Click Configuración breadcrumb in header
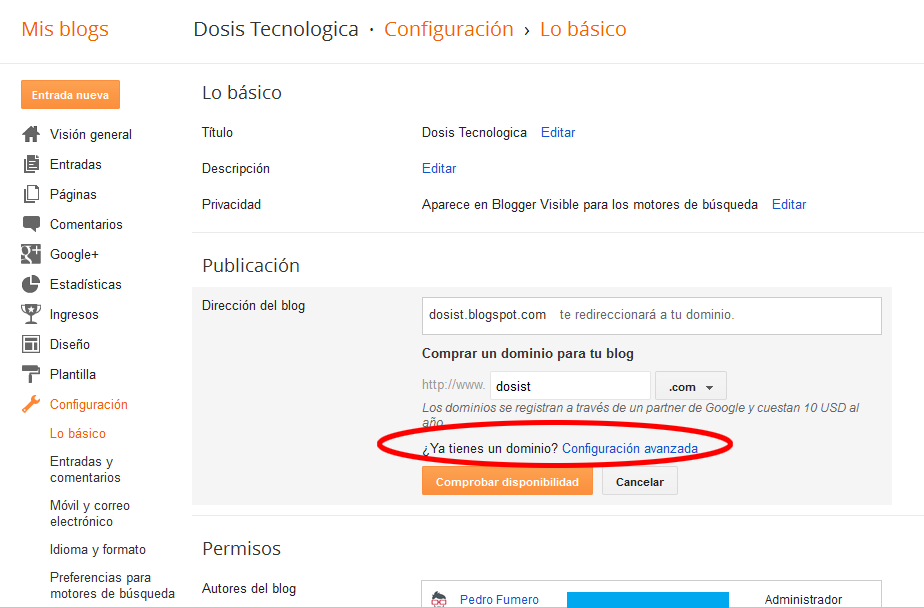The height and width of the screenshot is (608, 924). coord(448,29)
